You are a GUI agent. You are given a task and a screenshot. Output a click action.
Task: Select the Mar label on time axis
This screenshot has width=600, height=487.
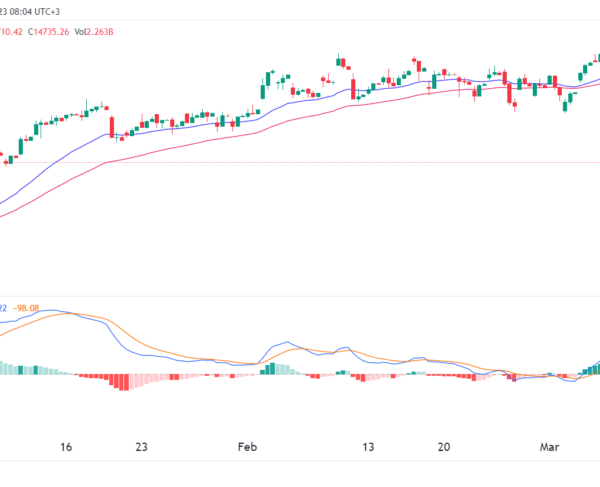pyautogui.click(x=549, y=446)
